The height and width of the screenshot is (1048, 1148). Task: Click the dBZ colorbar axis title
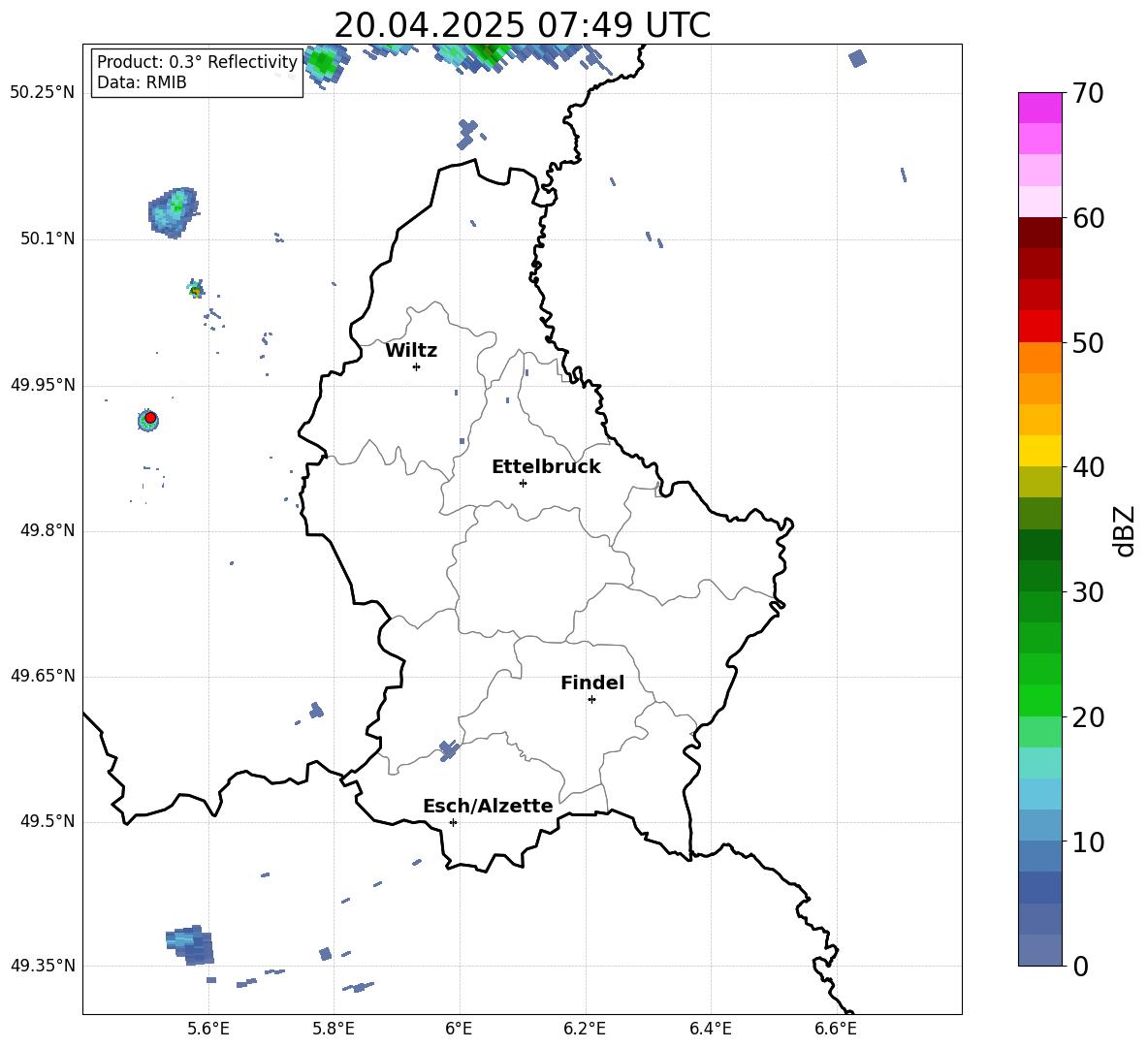click(1126, 530)
